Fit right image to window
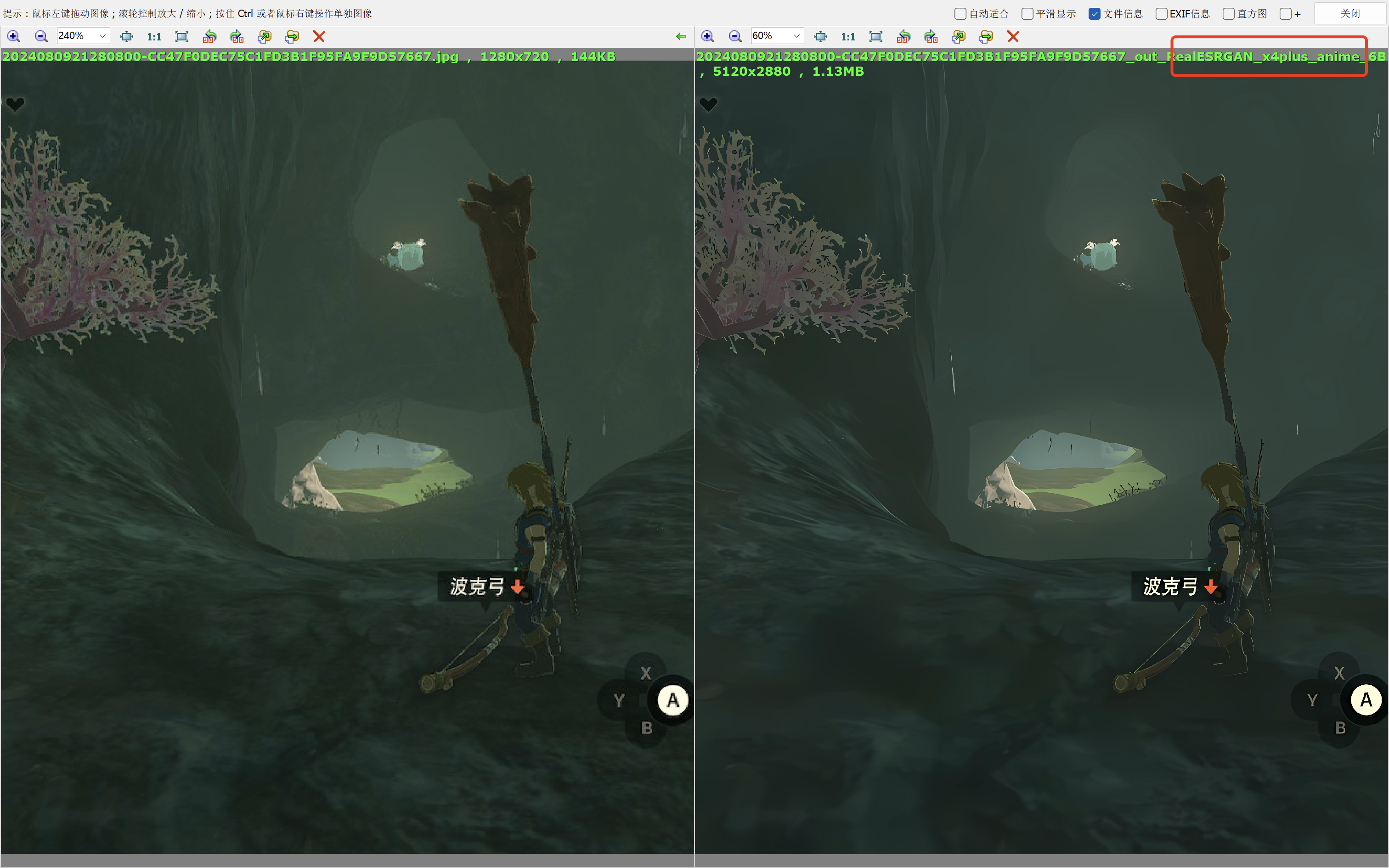Viewport: 1389px width, 868px height. coord(875,37)
